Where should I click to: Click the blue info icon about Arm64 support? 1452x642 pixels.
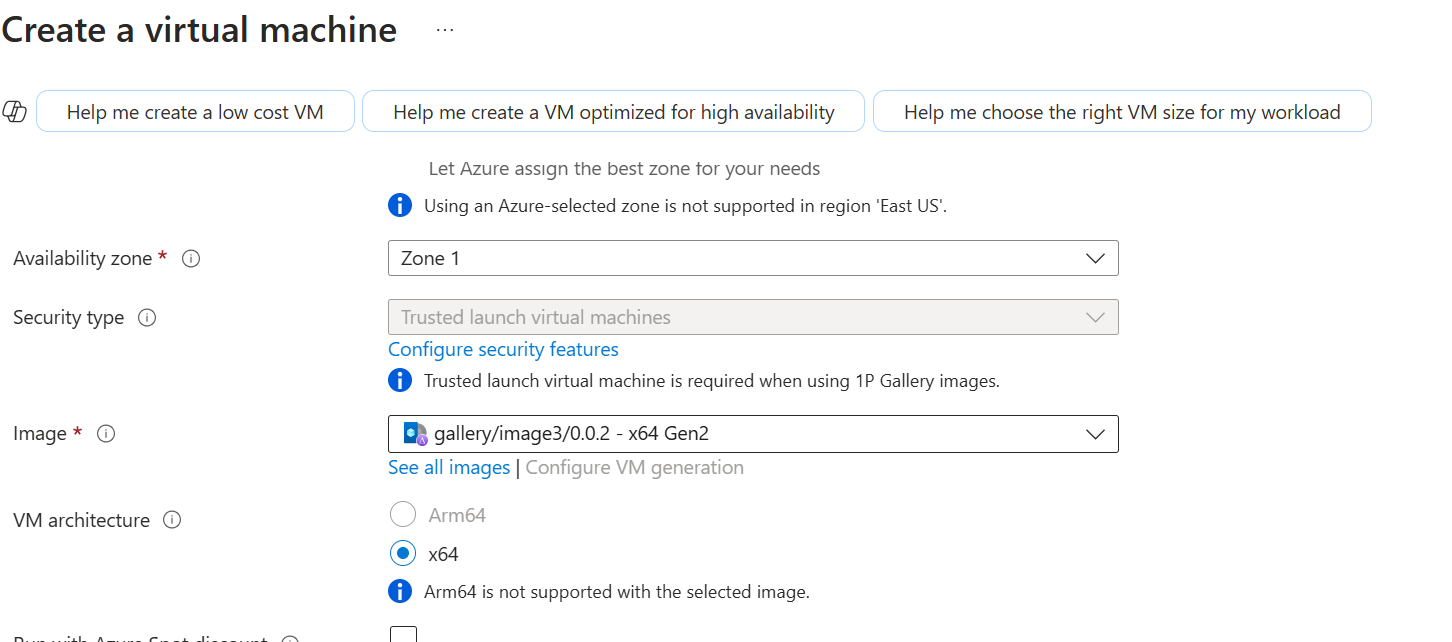pos(400,591)
